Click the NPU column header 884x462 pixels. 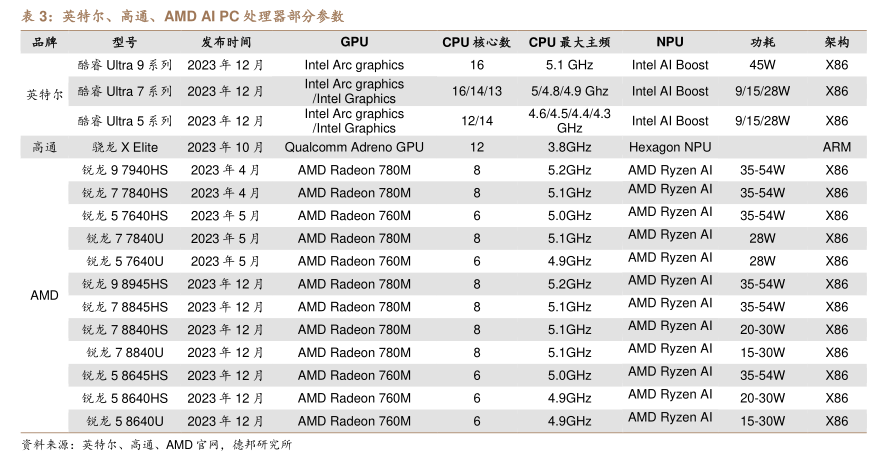670,42
